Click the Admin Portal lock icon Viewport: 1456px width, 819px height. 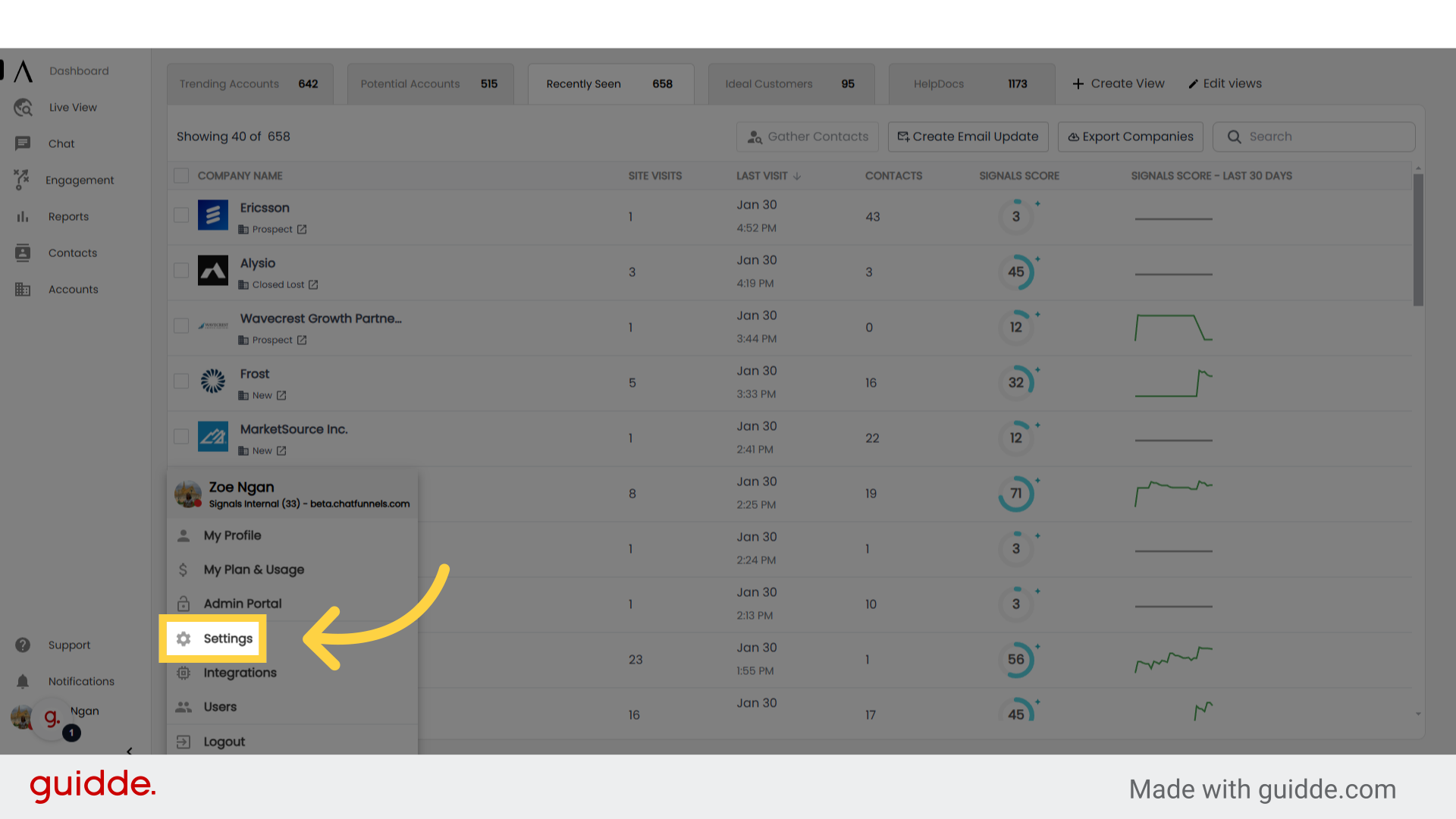pyautogui.click(x=184, y=604)
